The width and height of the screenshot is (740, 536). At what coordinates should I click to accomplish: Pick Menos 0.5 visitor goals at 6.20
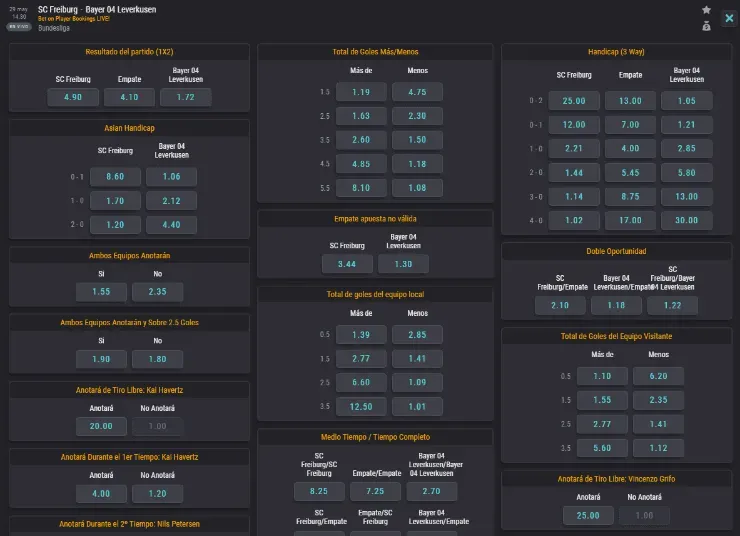pyautogui.click(x=658, y=376)
